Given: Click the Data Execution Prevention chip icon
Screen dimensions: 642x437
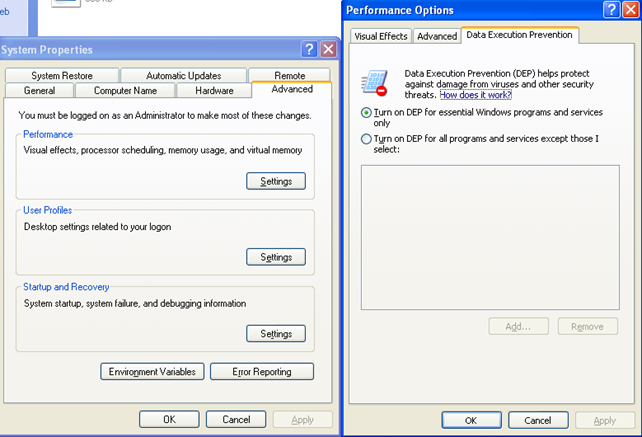Looking at the screenshot, I should click(374, 83).
